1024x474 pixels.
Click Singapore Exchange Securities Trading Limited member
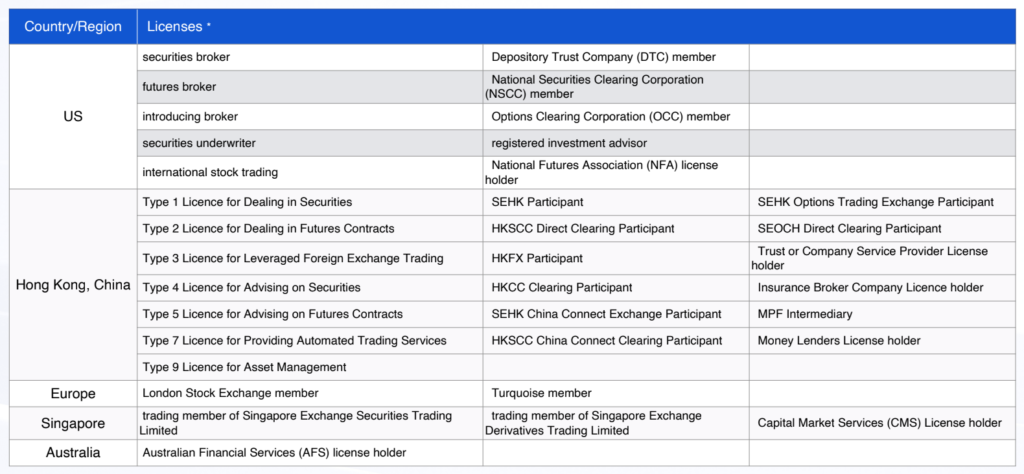pos(310,423)
